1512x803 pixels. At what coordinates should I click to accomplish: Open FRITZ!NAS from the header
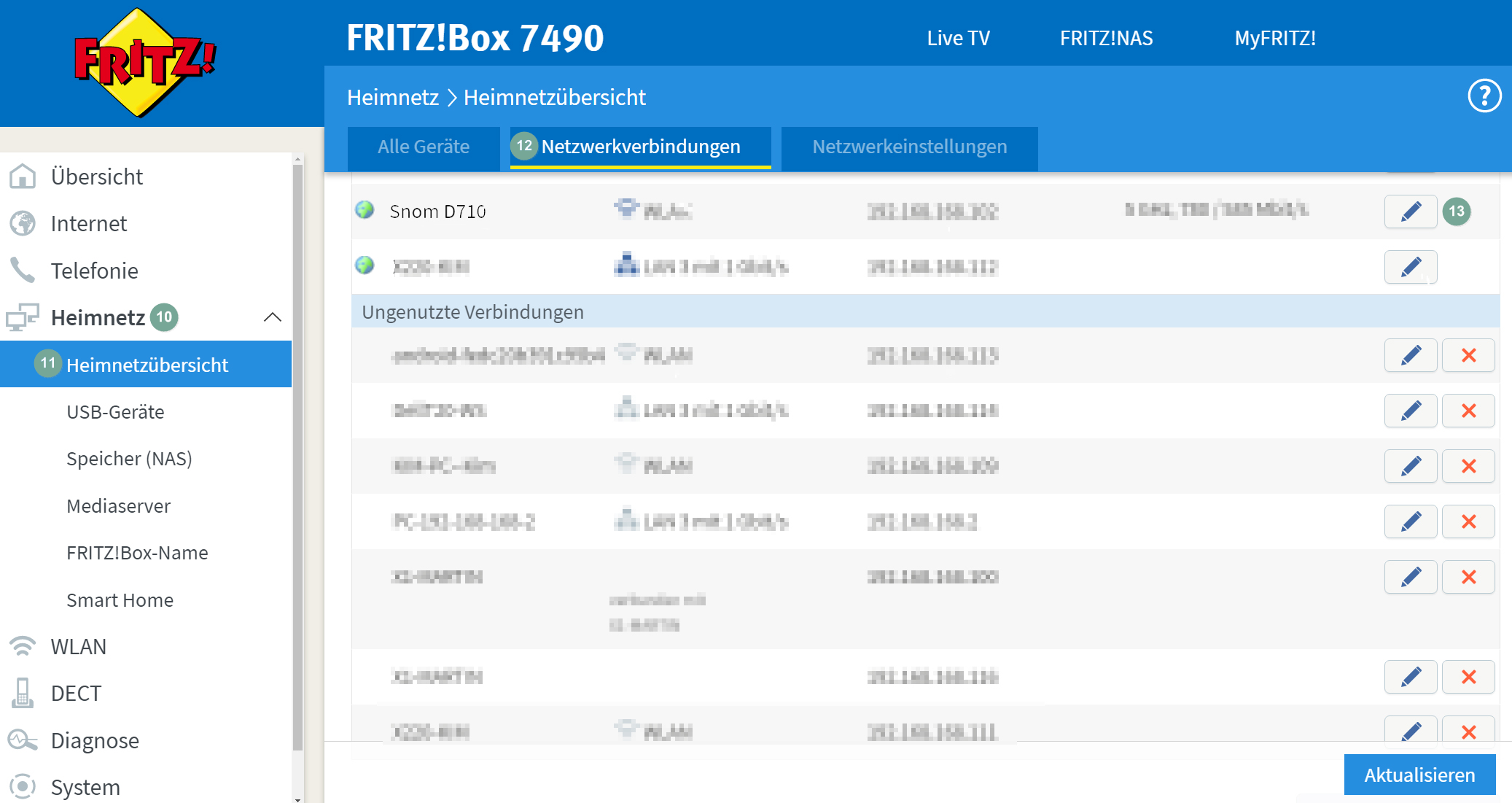pyautogui.click(x=1106, y=38)
